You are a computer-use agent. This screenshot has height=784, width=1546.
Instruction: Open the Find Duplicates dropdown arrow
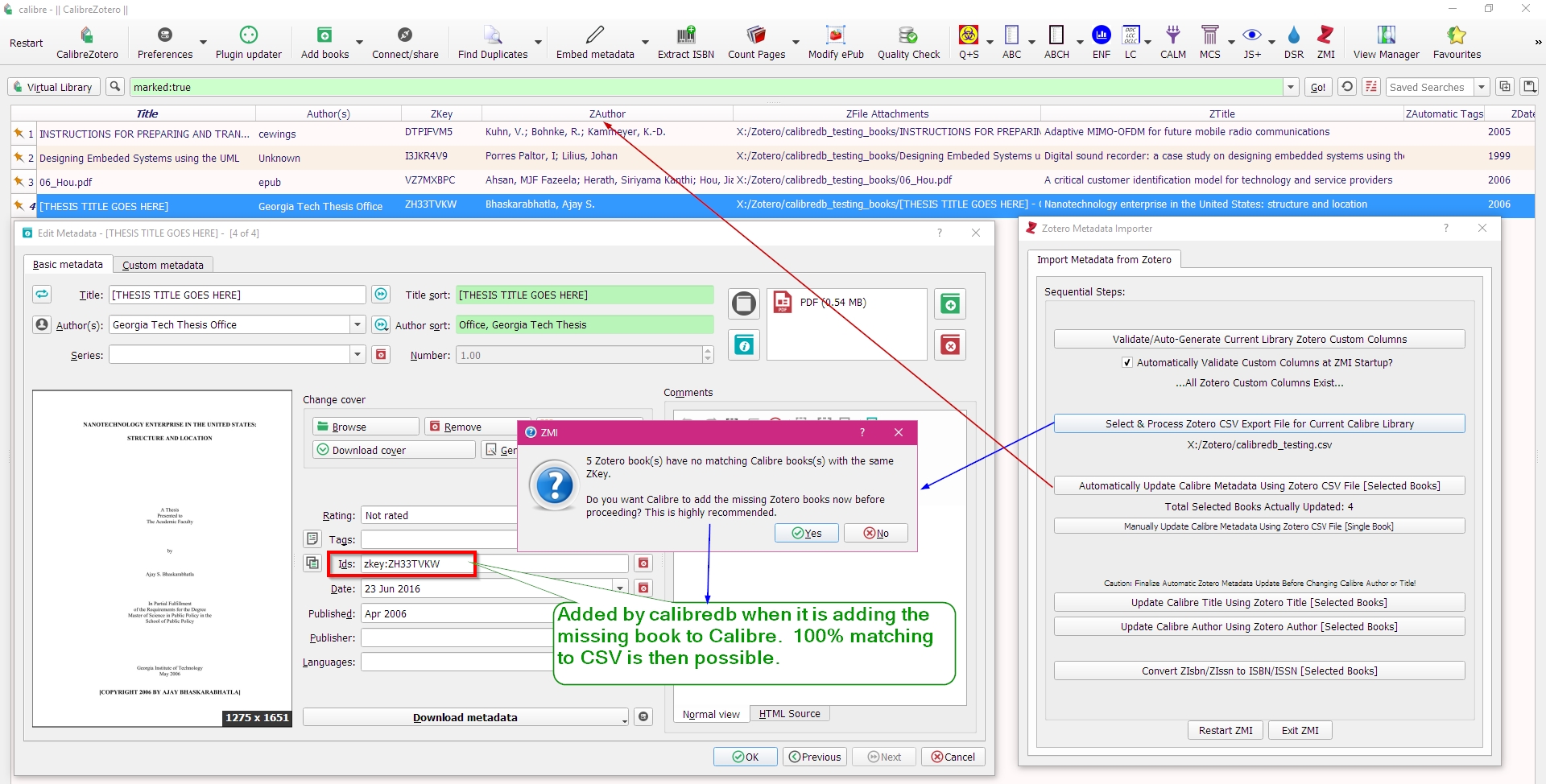[x=538, y=43]
